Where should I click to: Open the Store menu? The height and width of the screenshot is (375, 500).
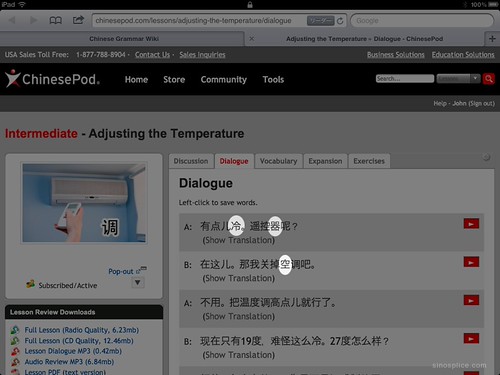174,80
